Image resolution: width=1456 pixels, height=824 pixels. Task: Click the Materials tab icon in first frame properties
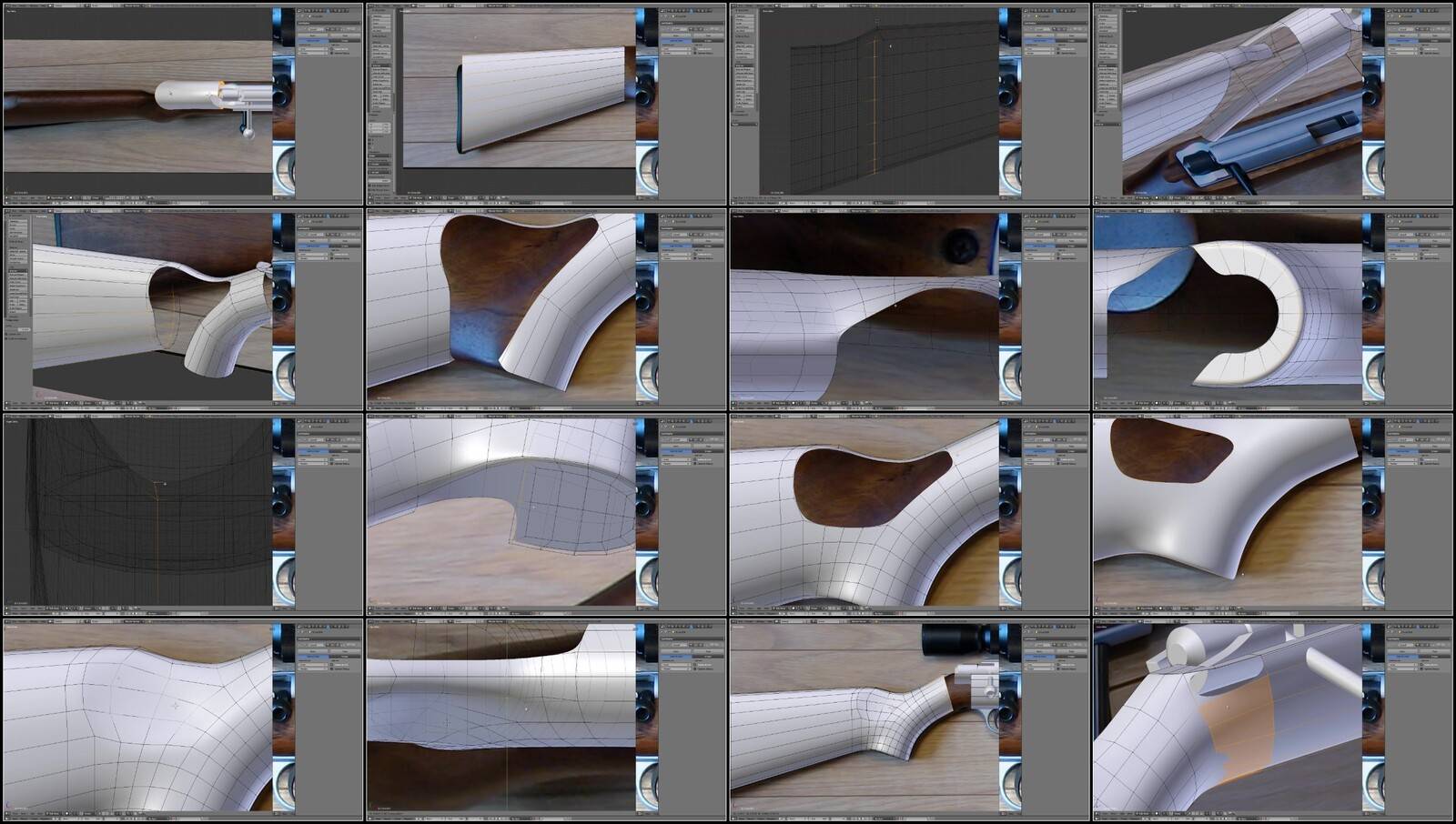tap(335, 11)
